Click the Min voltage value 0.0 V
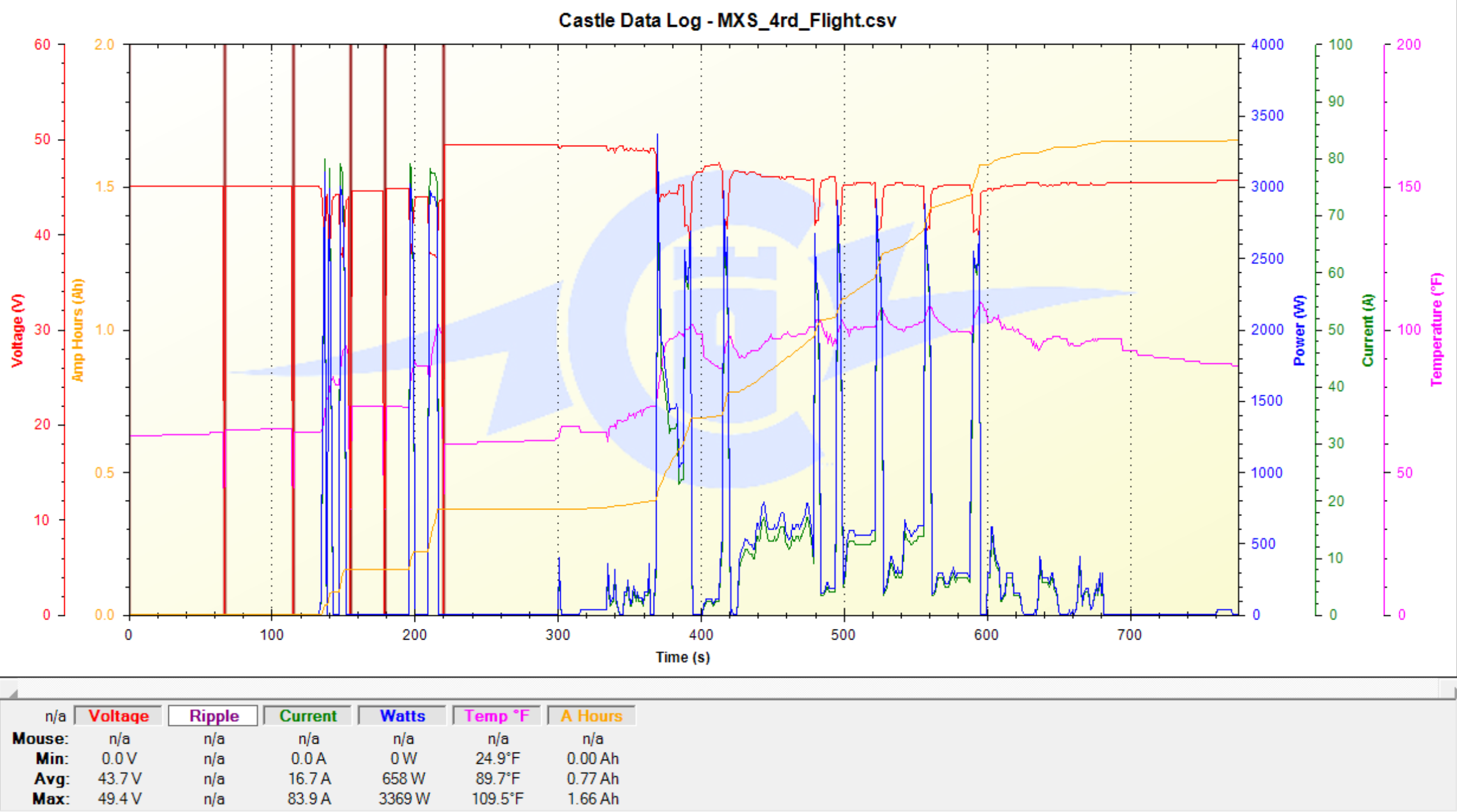 (119, 759)
